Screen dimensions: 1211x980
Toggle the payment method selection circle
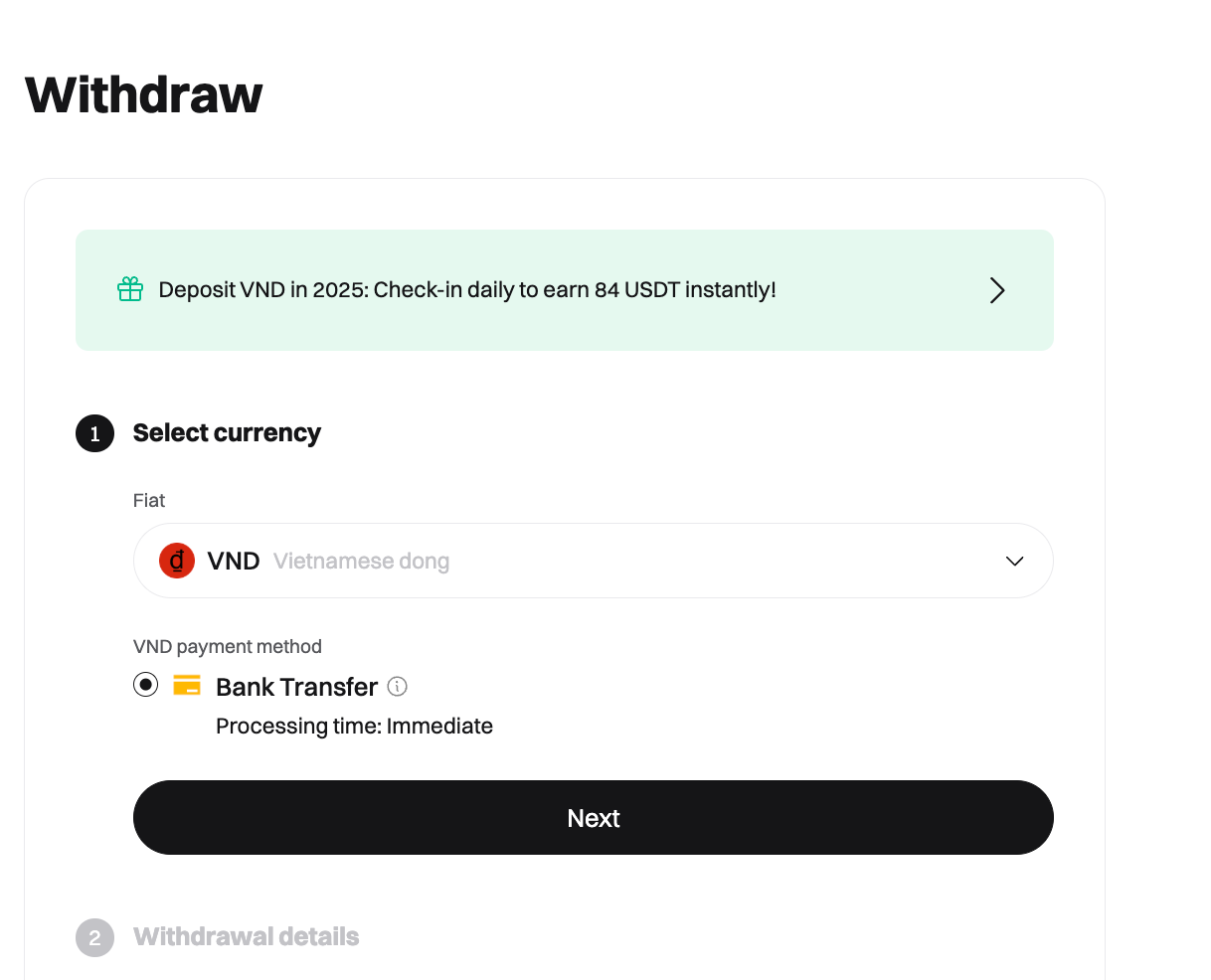point(145,684)
